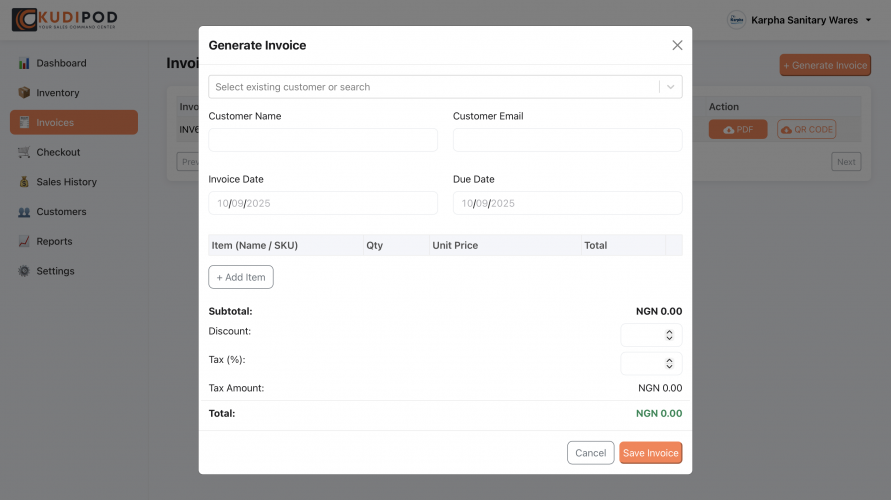
Task: Click the Reports chart icon
Action: coord(24,241)
